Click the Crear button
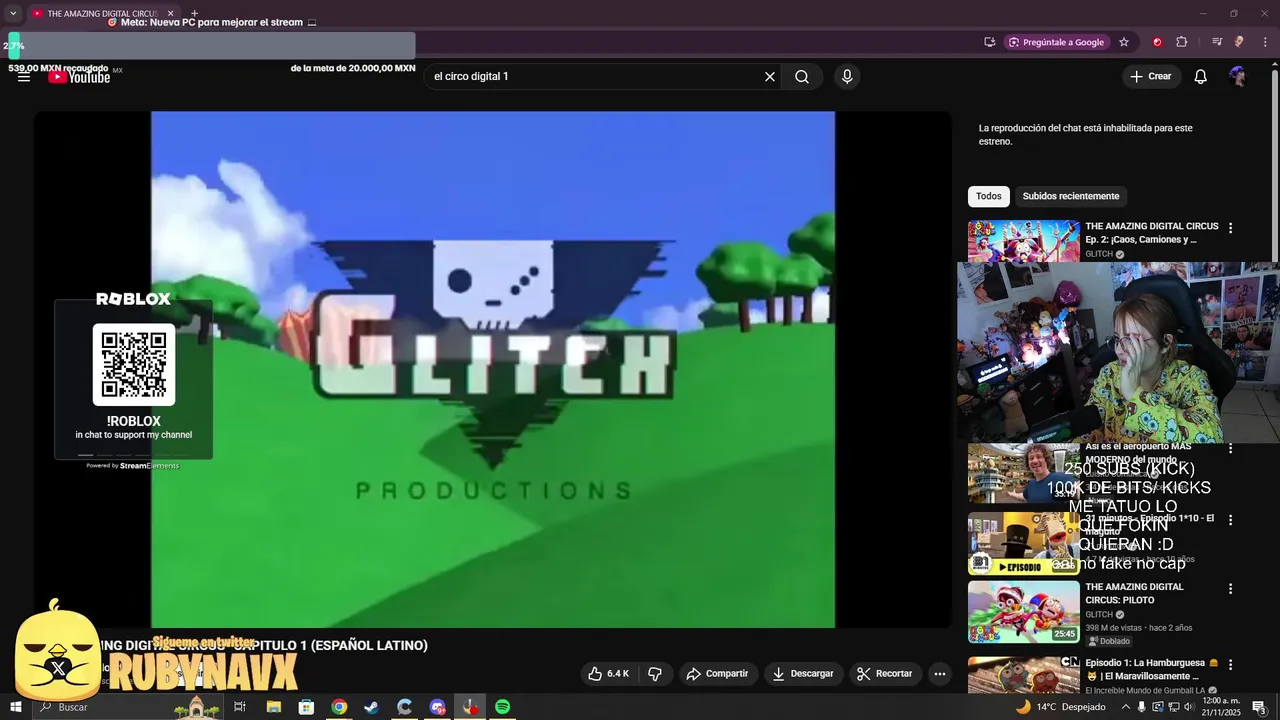This screenshot has height=720, width=1280. click(x=1151, y=77)
